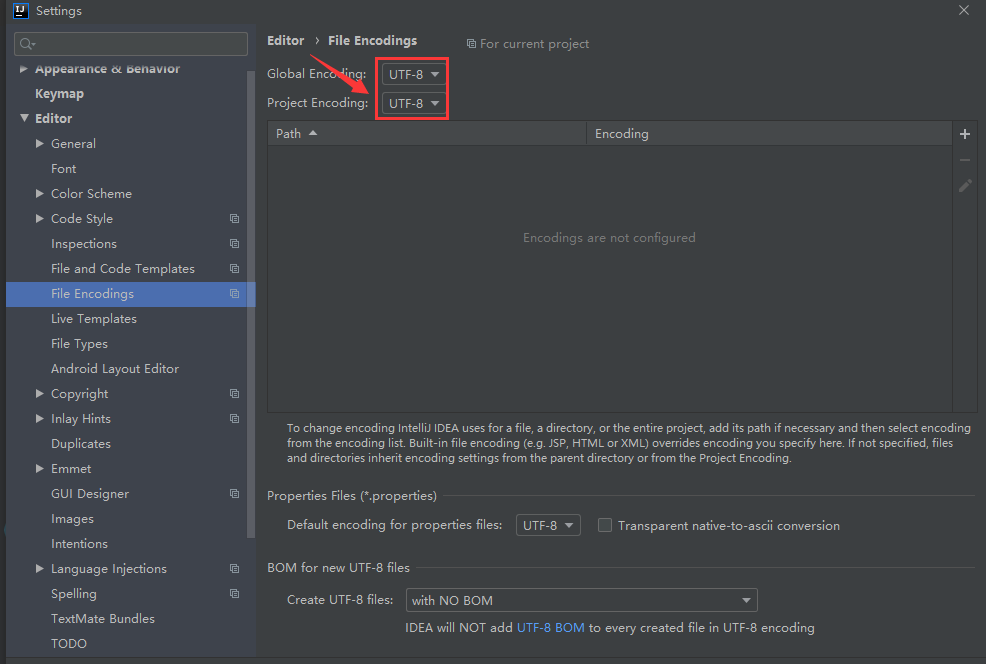986x664 pixels.
Task: Open Intentions settings page
Action: click(79, 544)
